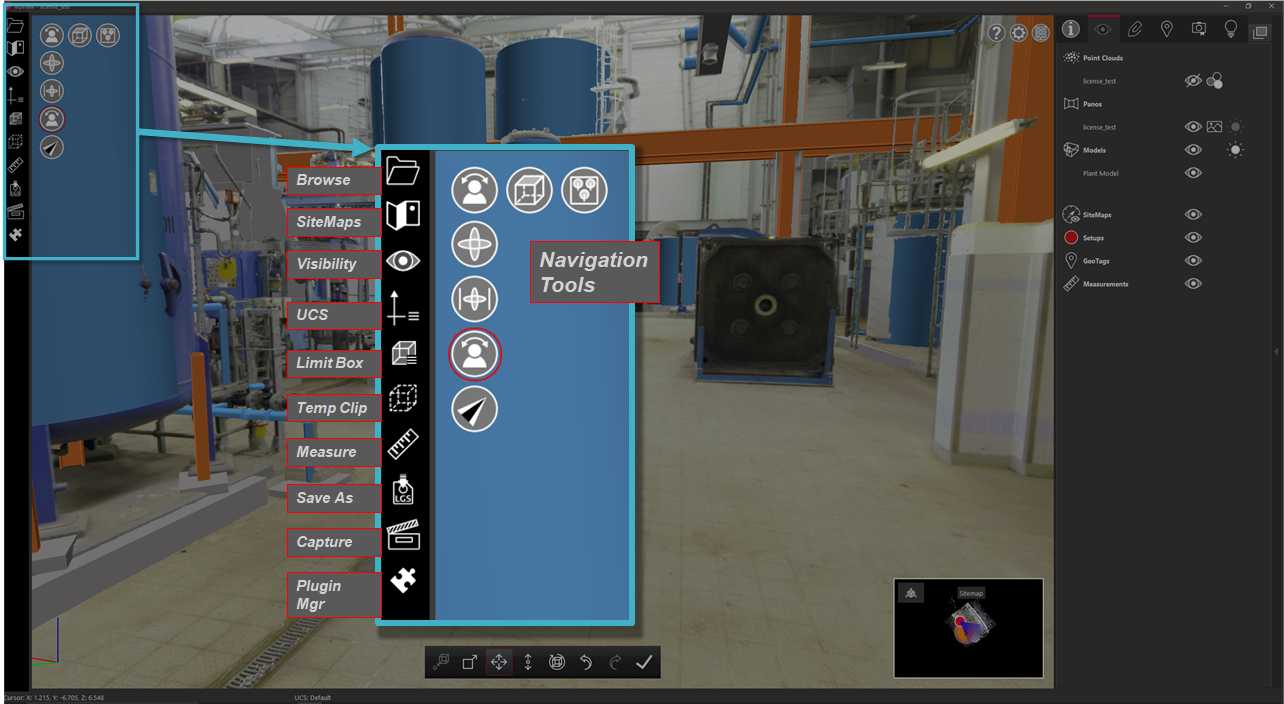Toggle GeoTags visibility eye
This screenshot has width=1284, height=704.
click(1193, 261)
